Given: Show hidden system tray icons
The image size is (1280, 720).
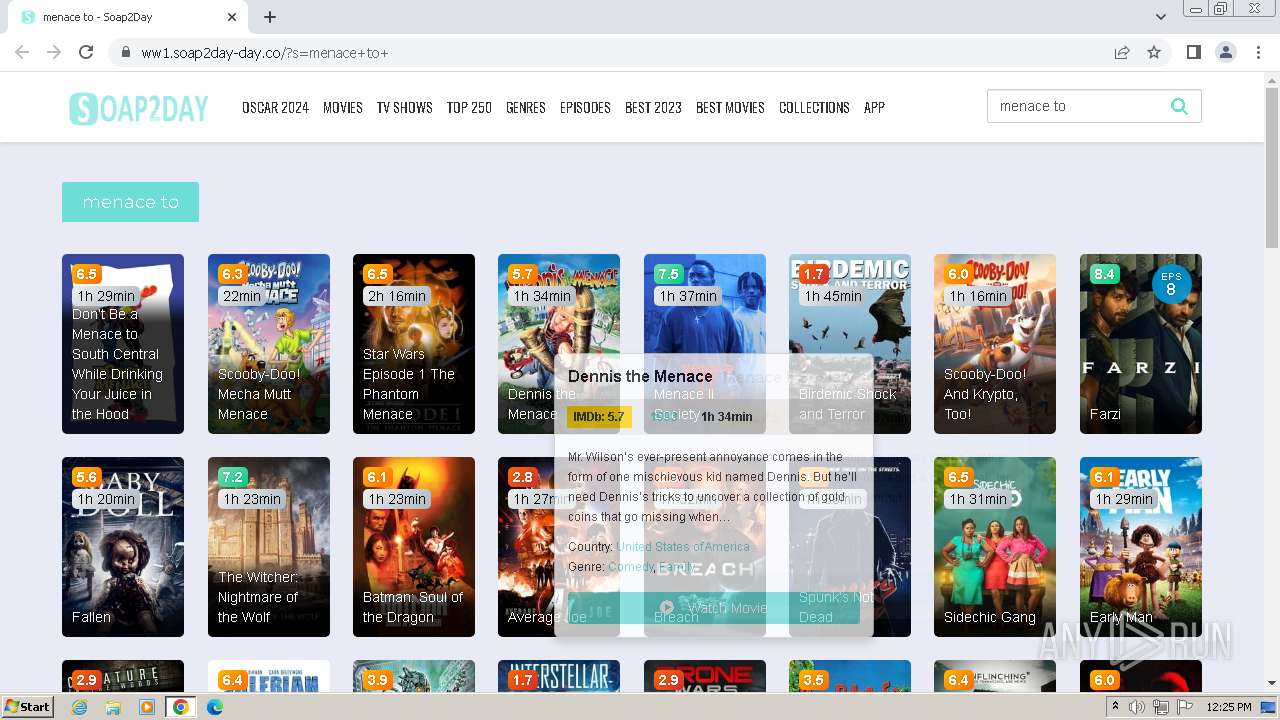Looking at the screenshot, I should [1115, 707].
